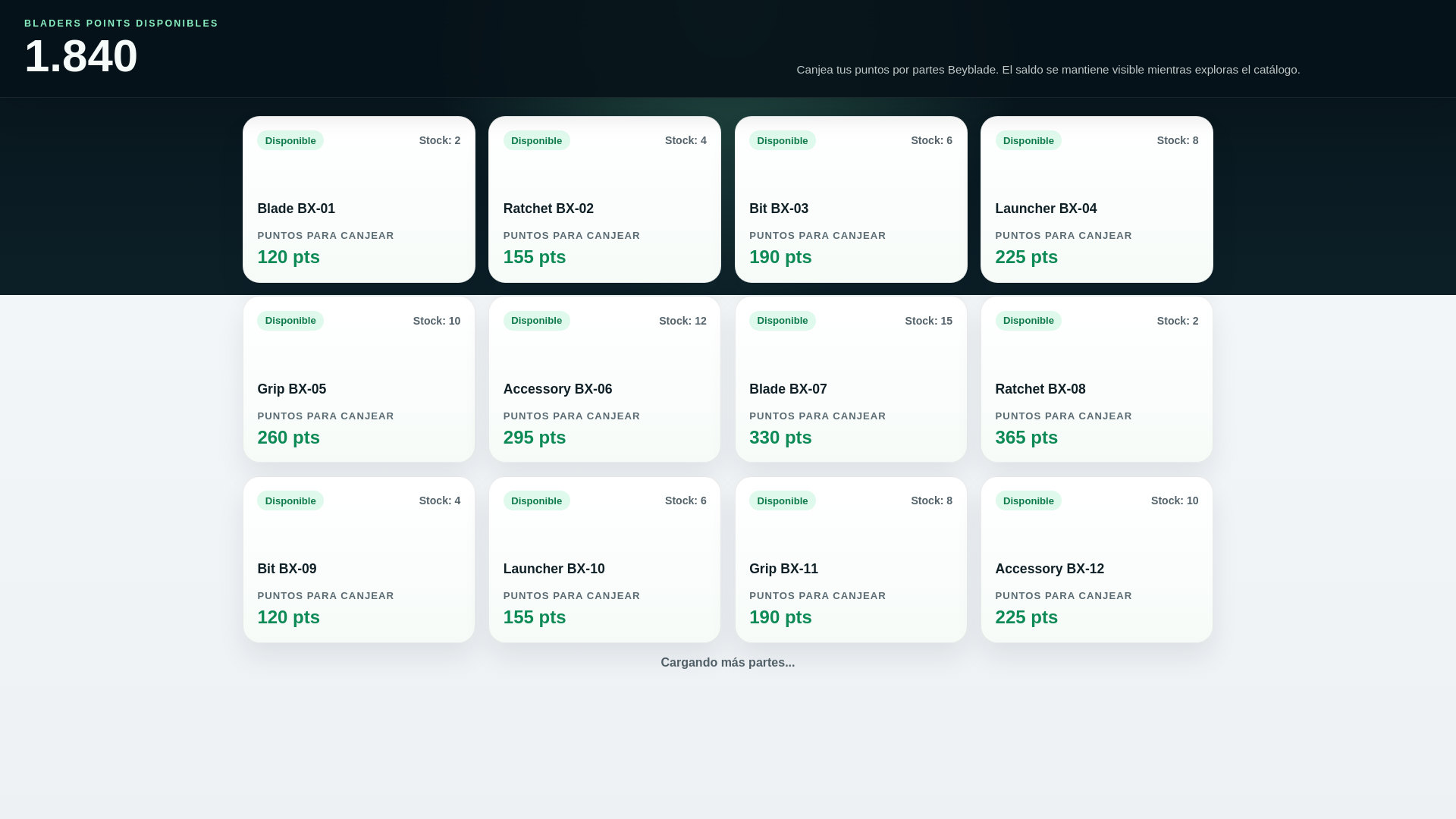1456x819 pixels.
Task: Click Stock: 8 on the Launcher BX-04 card
Action: coord(1178,140)
